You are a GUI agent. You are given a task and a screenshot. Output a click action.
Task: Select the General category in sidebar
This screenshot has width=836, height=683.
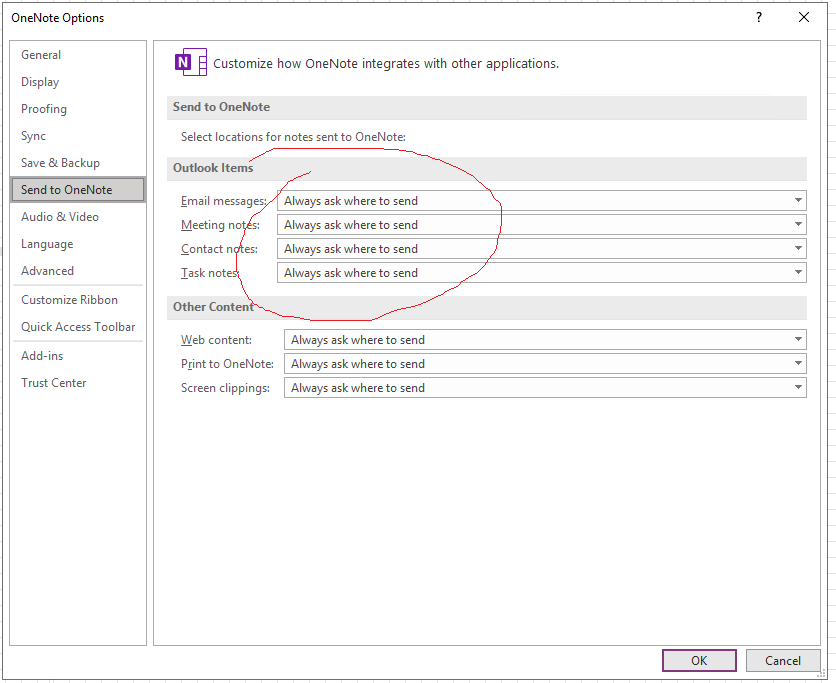41,54
